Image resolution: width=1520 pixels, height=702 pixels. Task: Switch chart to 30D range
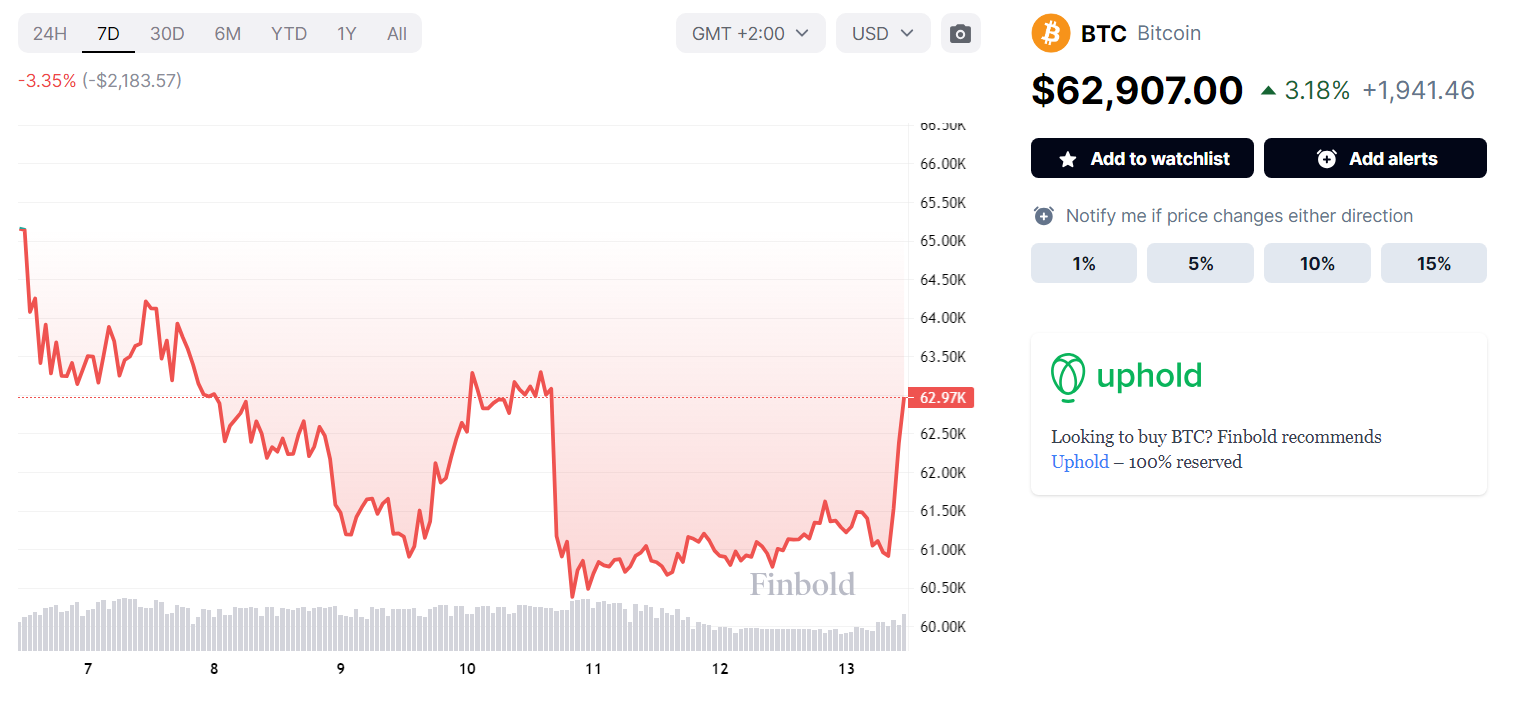tap(167, 34)
